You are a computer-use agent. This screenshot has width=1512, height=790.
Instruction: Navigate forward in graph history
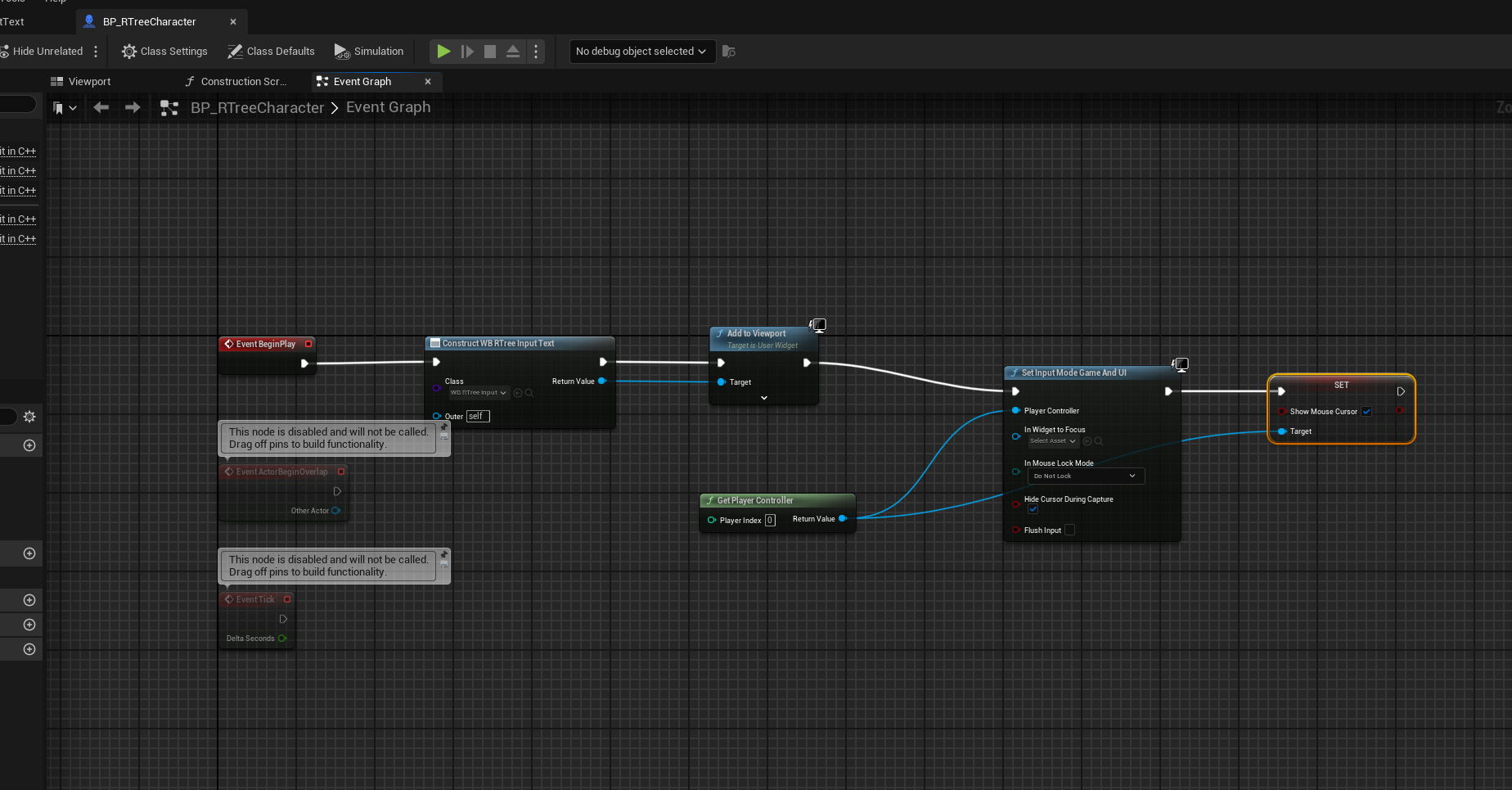(133, 107)
